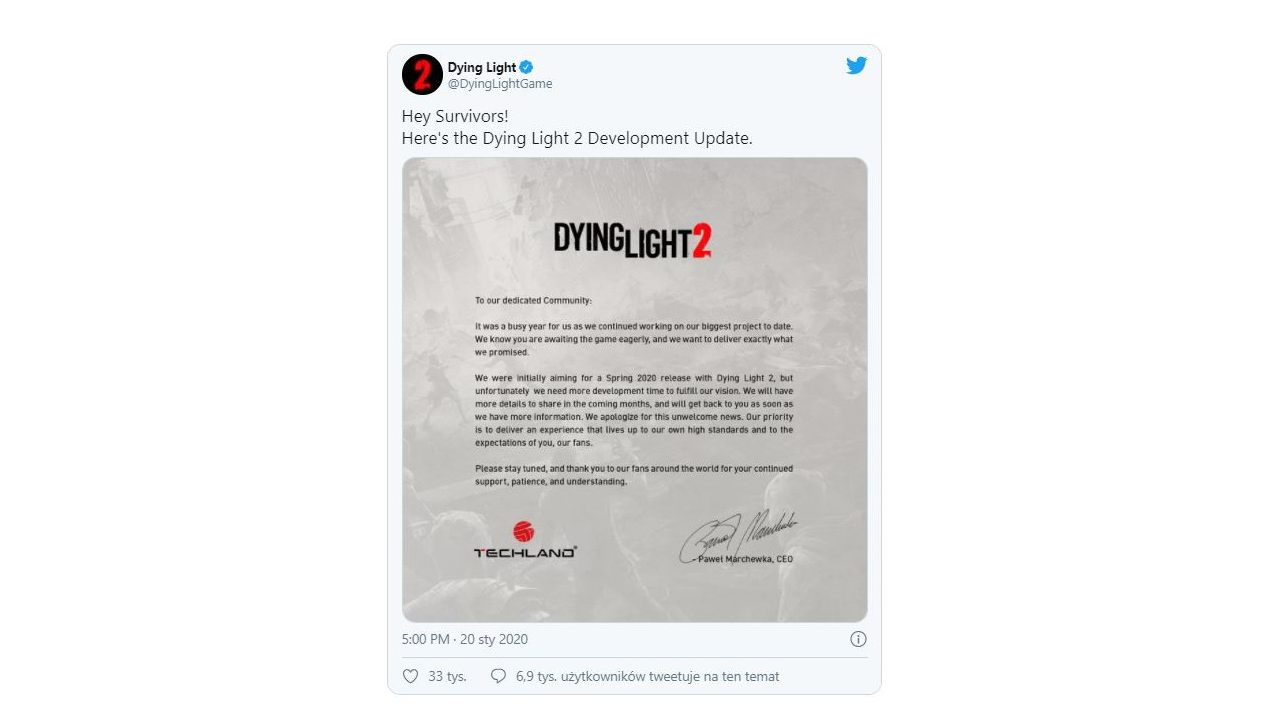
Task: Like the tweet with the heart icon
Action: tap(410, 676)
